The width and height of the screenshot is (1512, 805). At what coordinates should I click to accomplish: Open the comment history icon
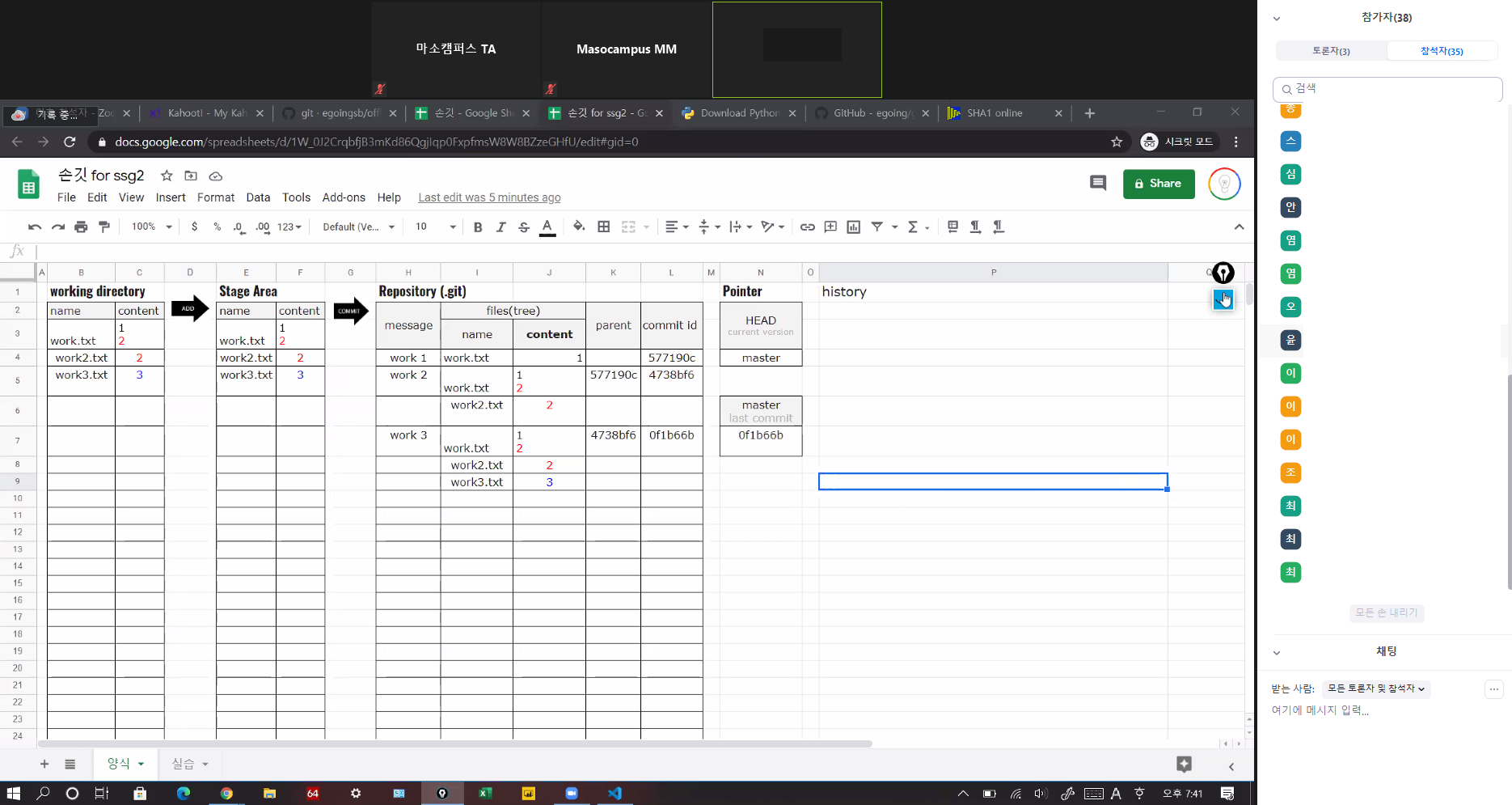(x=1097, y=184)
